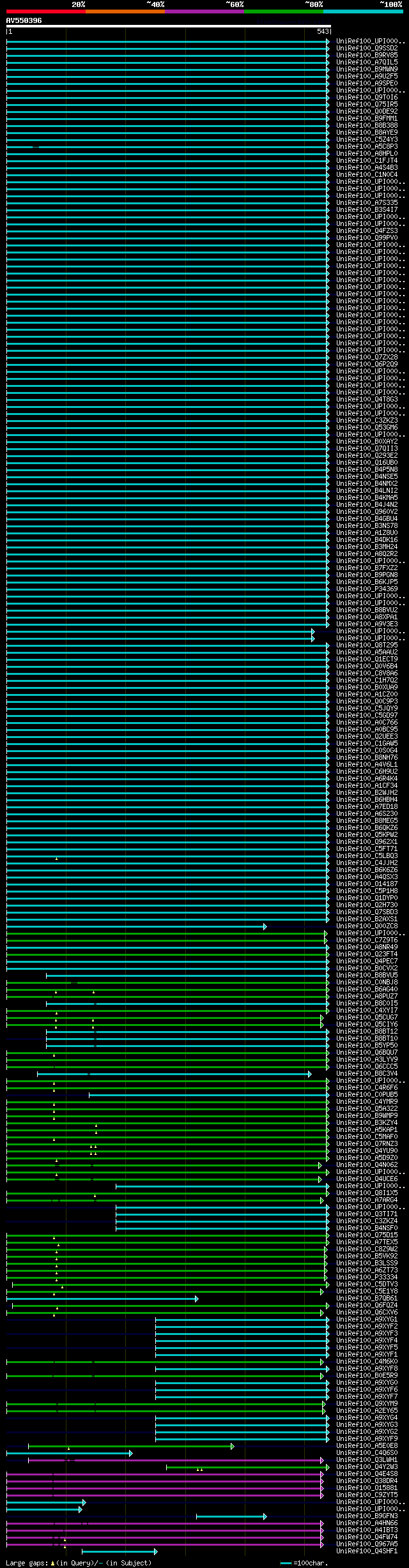
Task: Click the cyan ~100% identity legend segment
Action: tap(363, 11)
